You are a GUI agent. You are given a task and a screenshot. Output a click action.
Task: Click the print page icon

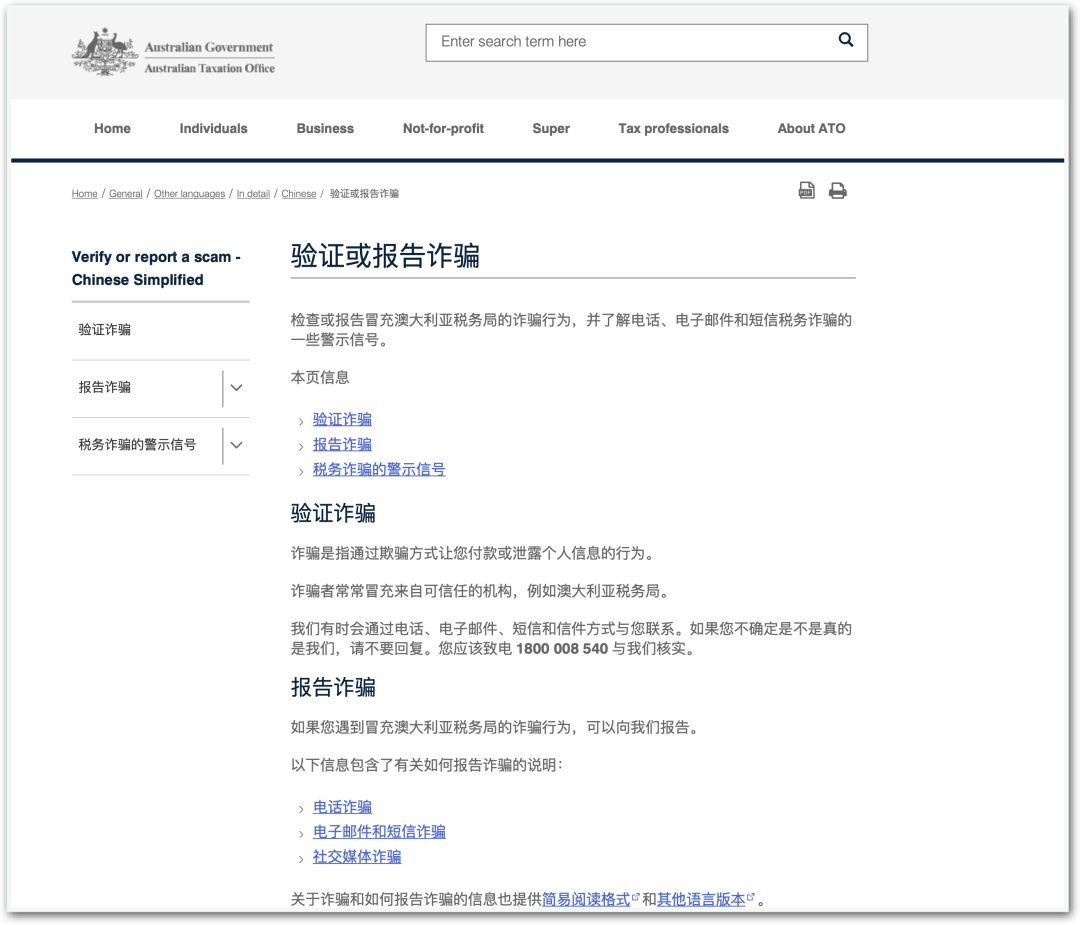(x=838, y=191)
